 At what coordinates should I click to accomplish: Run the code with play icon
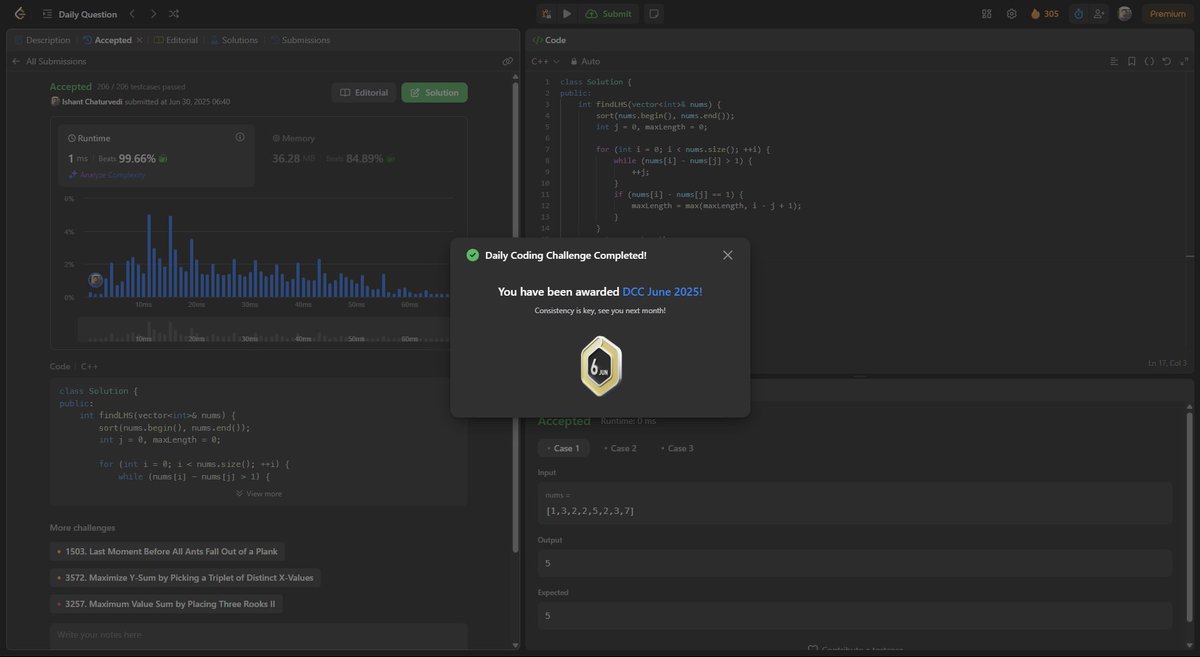tap(567, 14)
